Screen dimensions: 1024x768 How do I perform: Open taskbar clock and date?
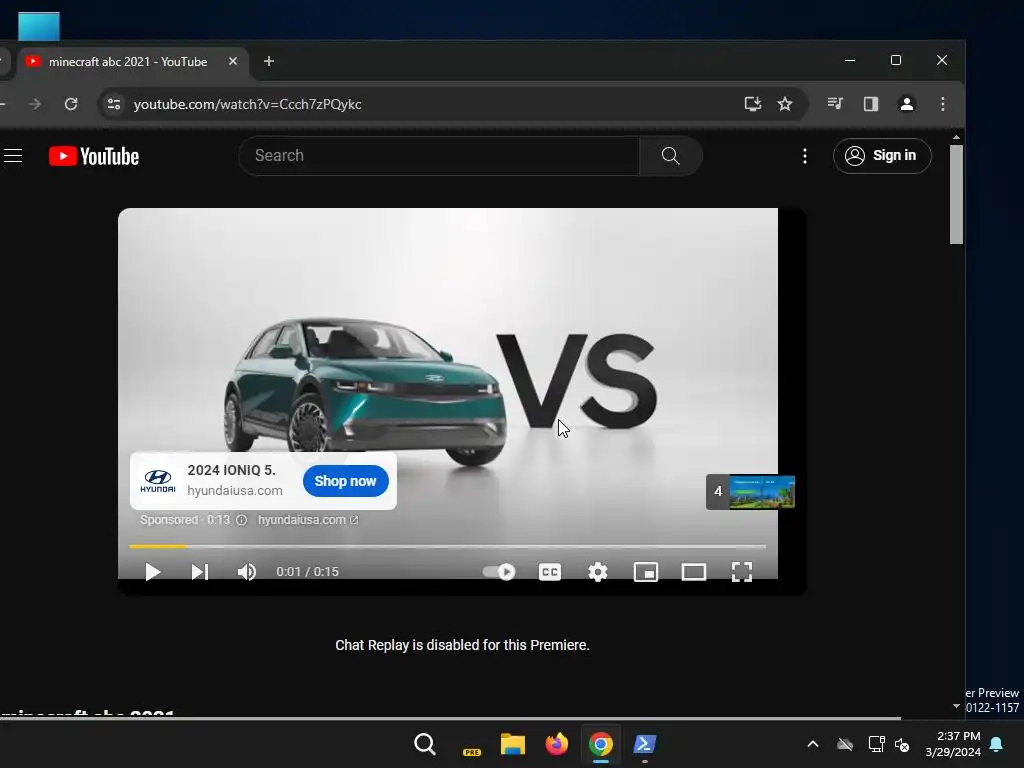tap(953, 744)
